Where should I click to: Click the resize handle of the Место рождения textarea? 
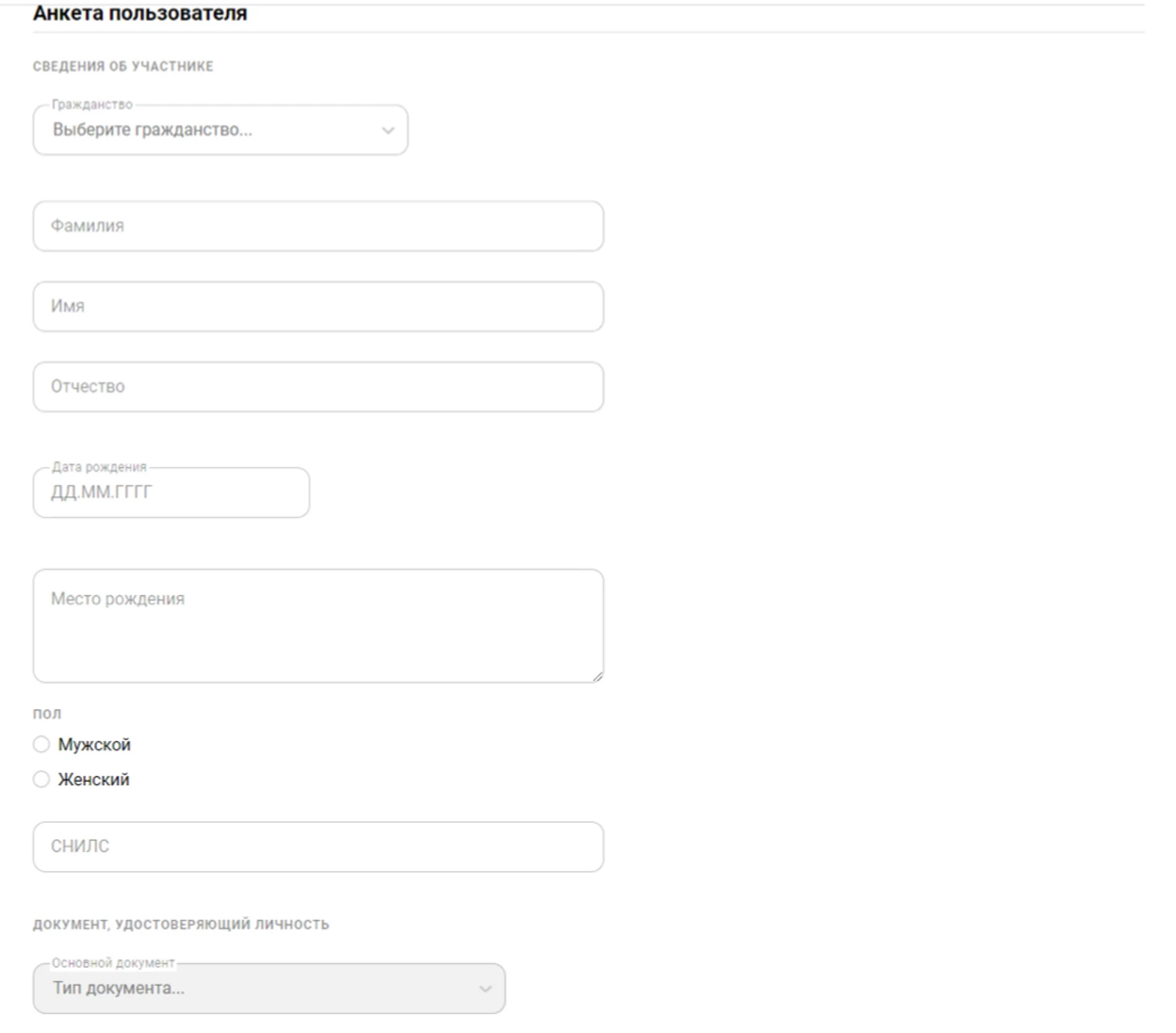[597, 676]
